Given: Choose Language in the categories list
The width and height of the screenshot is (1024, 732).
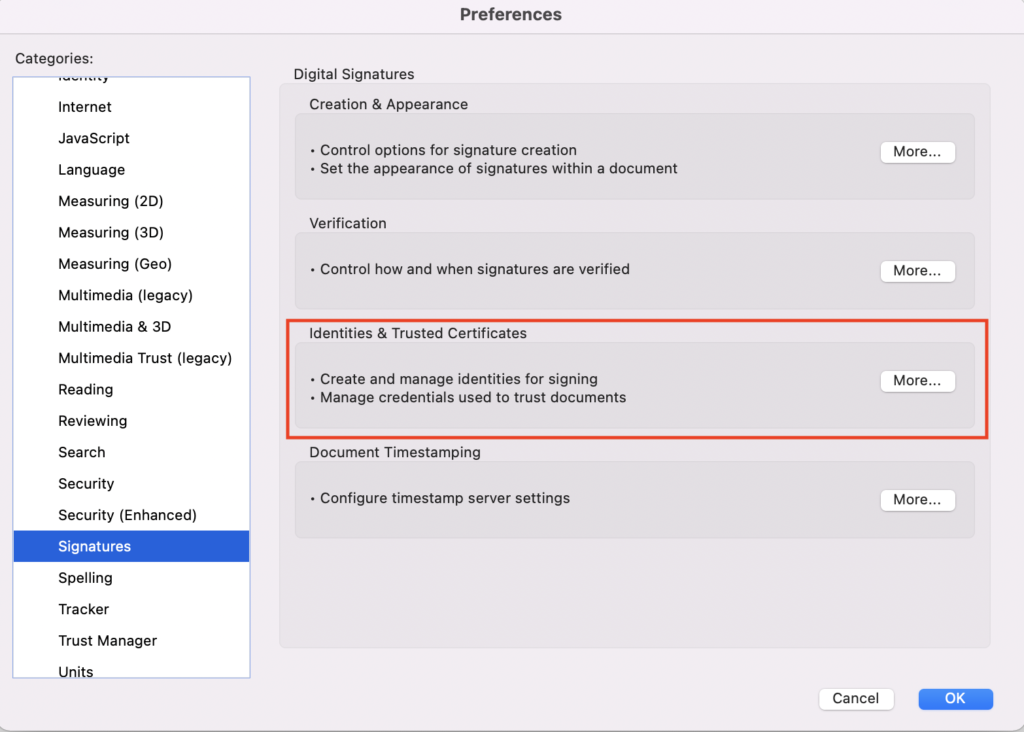Looking at the screenshot, I should coord(92,170).
